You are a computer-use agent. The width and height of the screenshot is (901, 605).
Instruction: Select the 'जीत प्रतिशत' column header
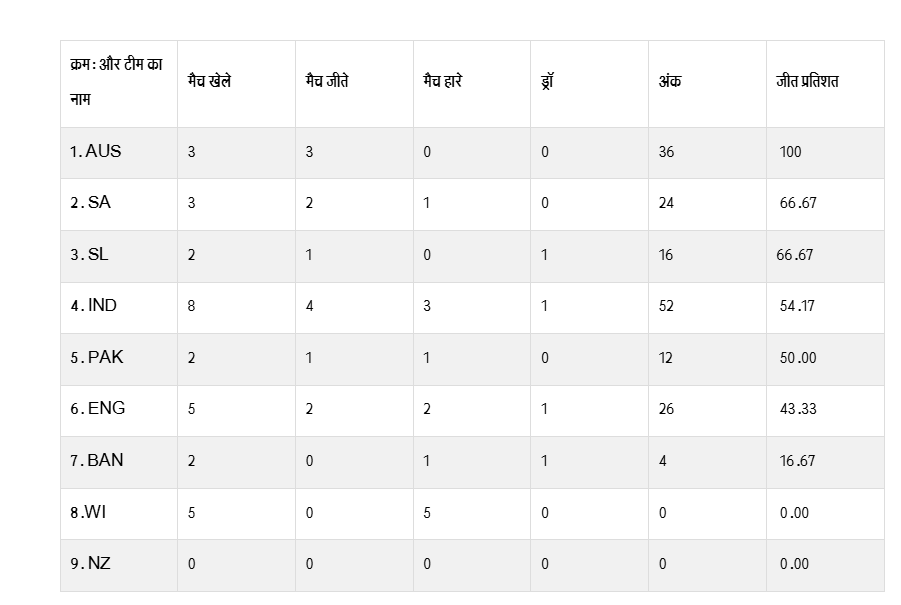[x=806, y=81]
